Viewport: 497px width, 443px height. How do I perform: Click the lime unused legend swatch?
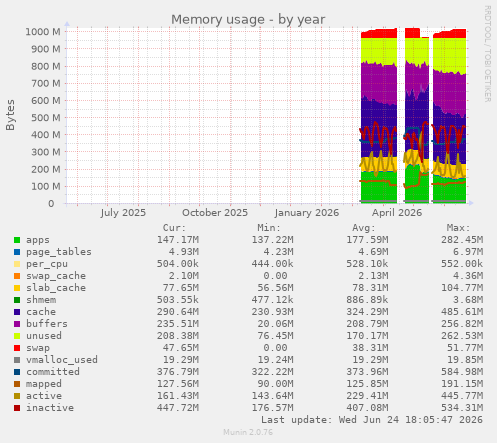pyautogui.click(x=17, y=336)
